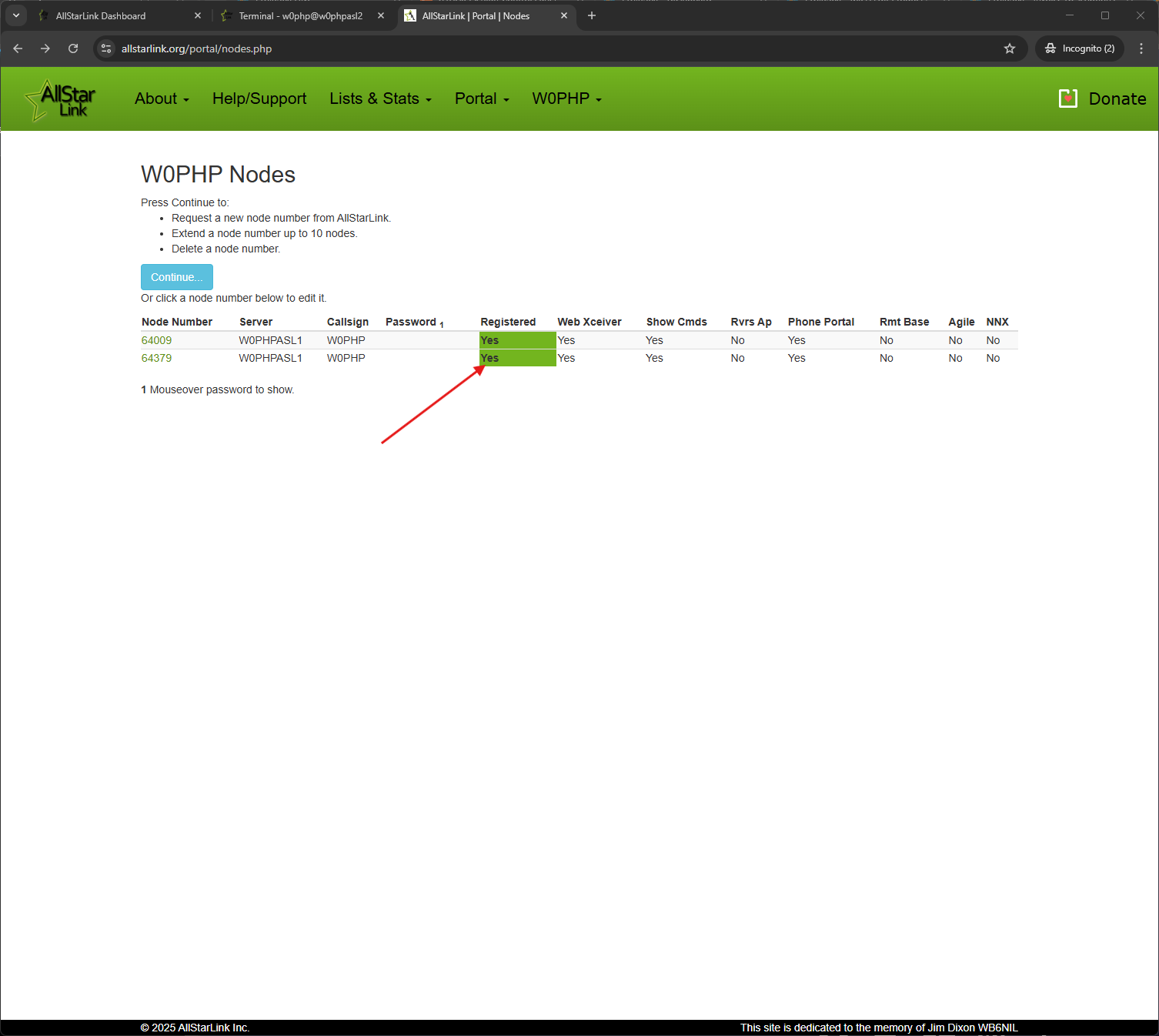
Task: Expand the Lists & Stats dropdown
Action: (380, 99)
